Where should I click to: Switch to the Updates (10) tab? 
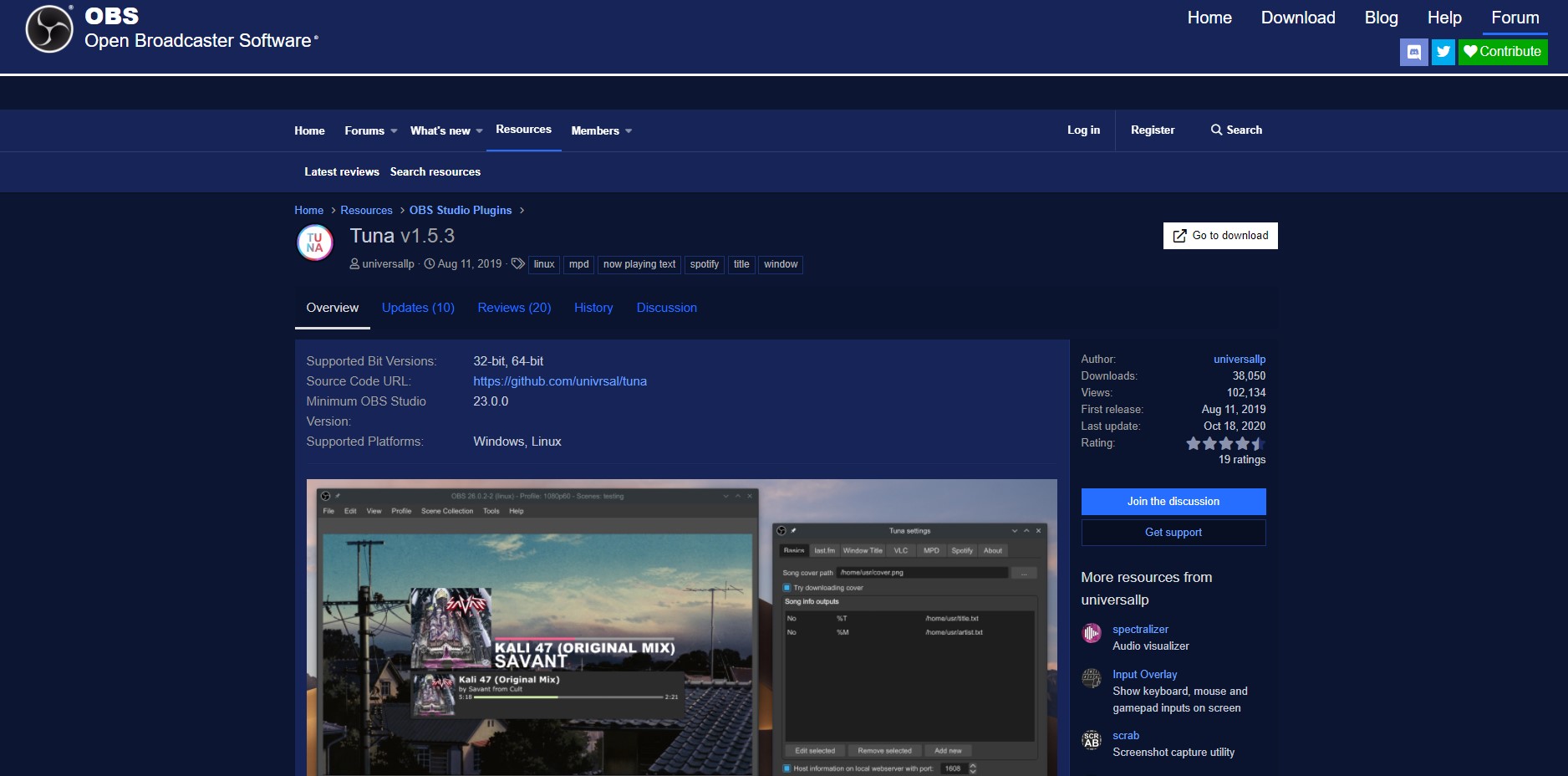418,308
